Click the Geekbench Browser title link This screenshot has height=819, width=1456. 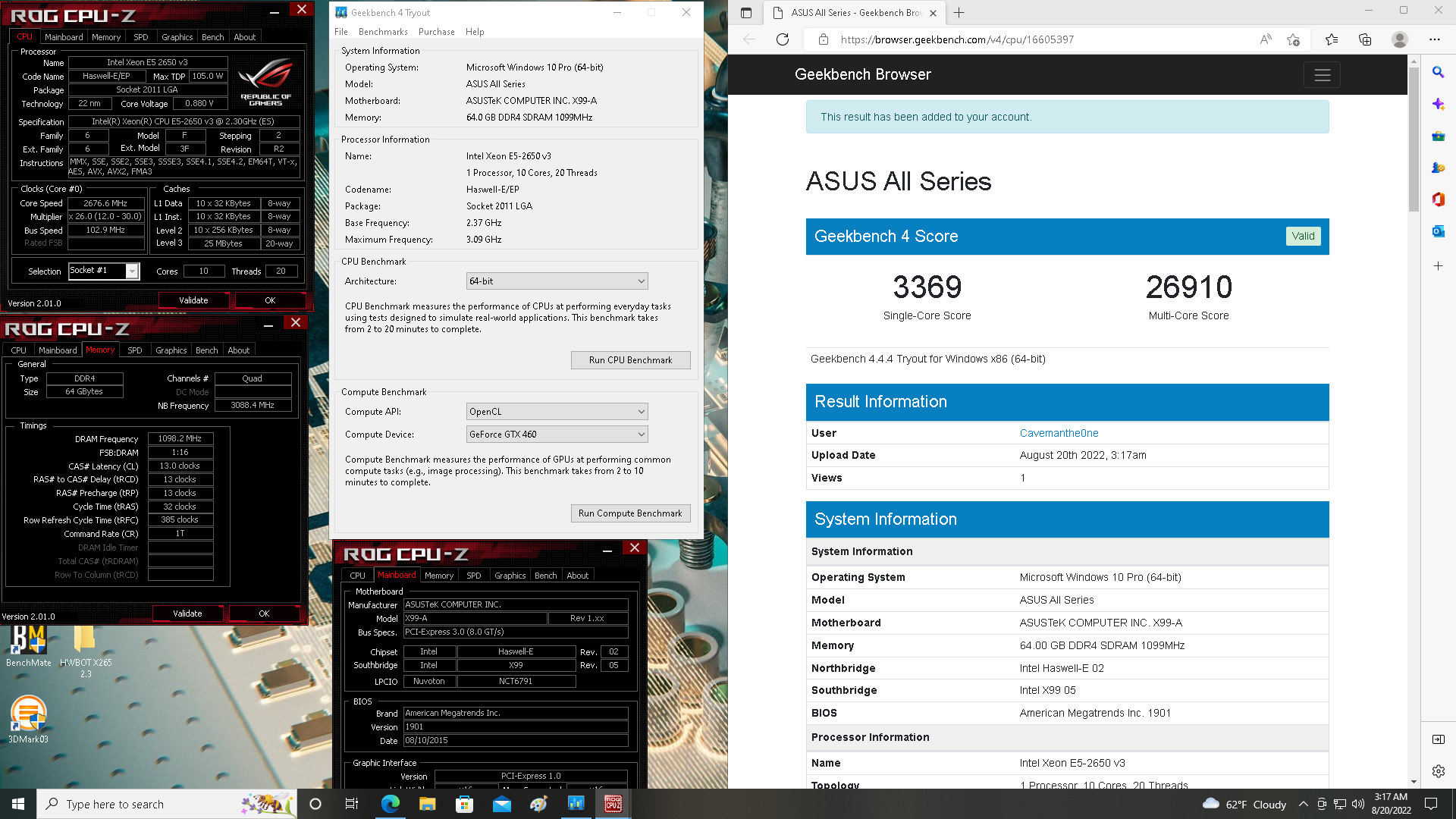(863, 74)
